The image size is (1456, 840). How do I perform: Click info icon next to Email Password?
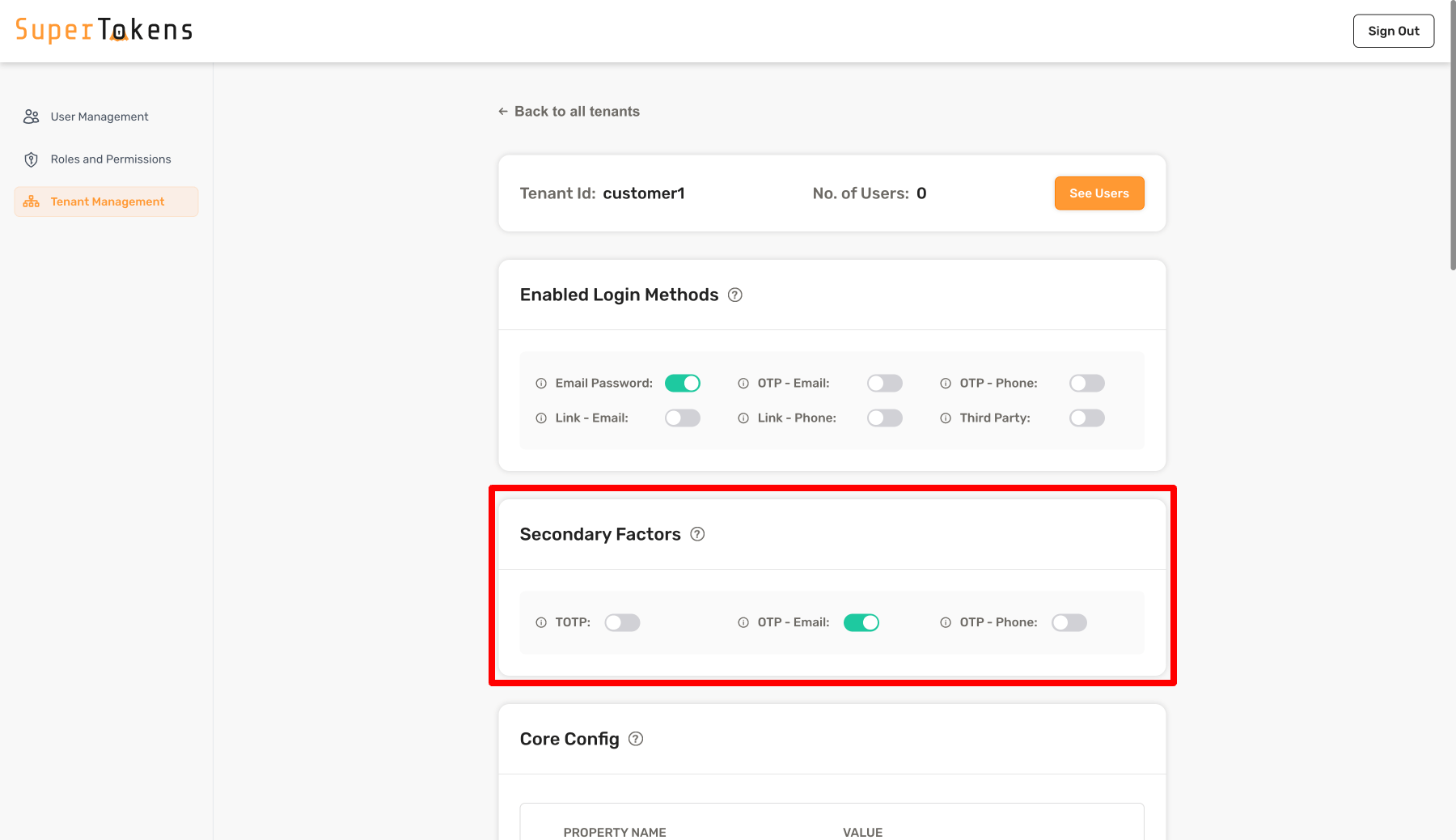(541, 384)
